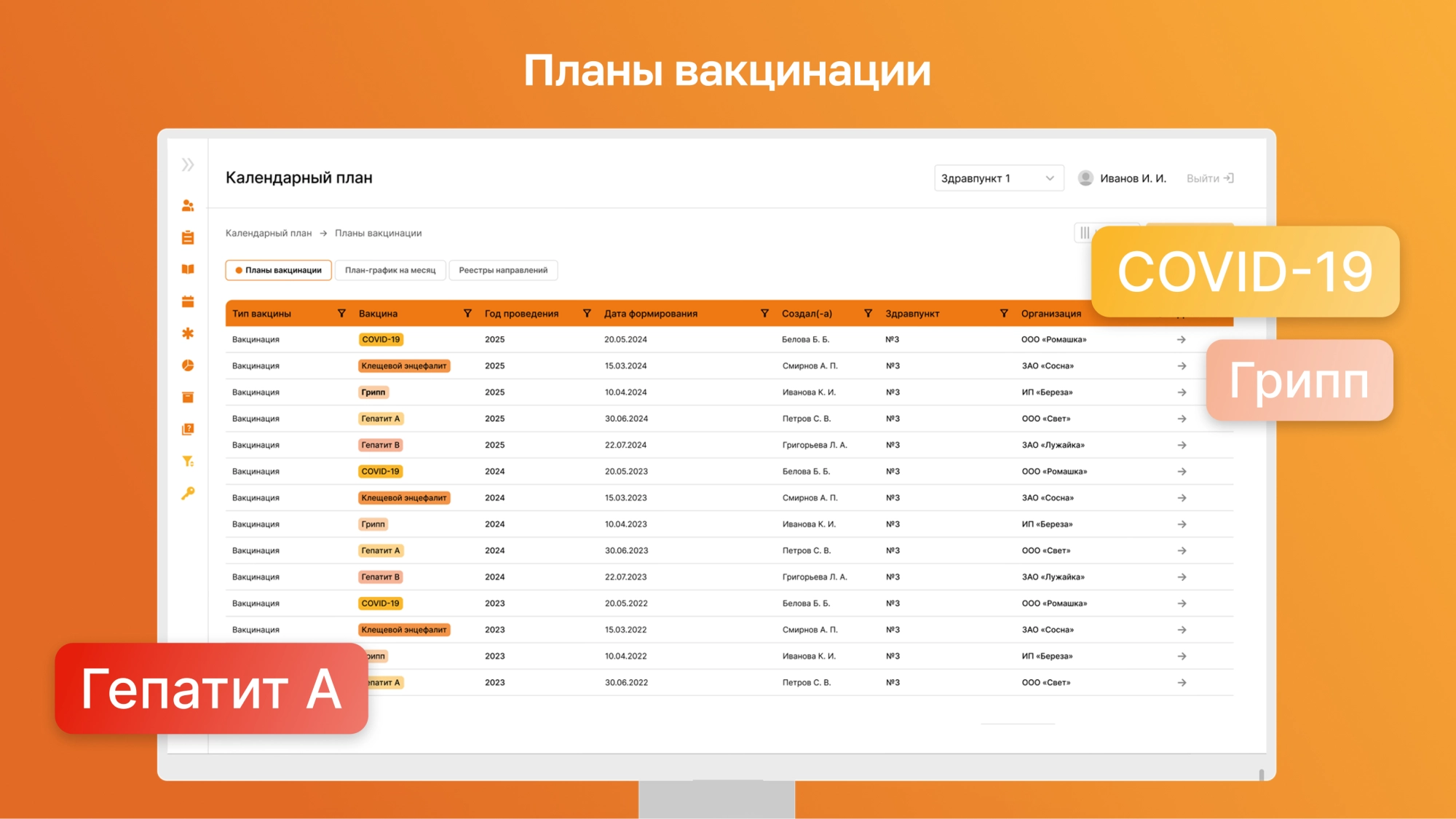The height and width of the screenshot is (819, 1456).
Task: Open the column settings icon above the table
Action: click(x=1085, y=233)
